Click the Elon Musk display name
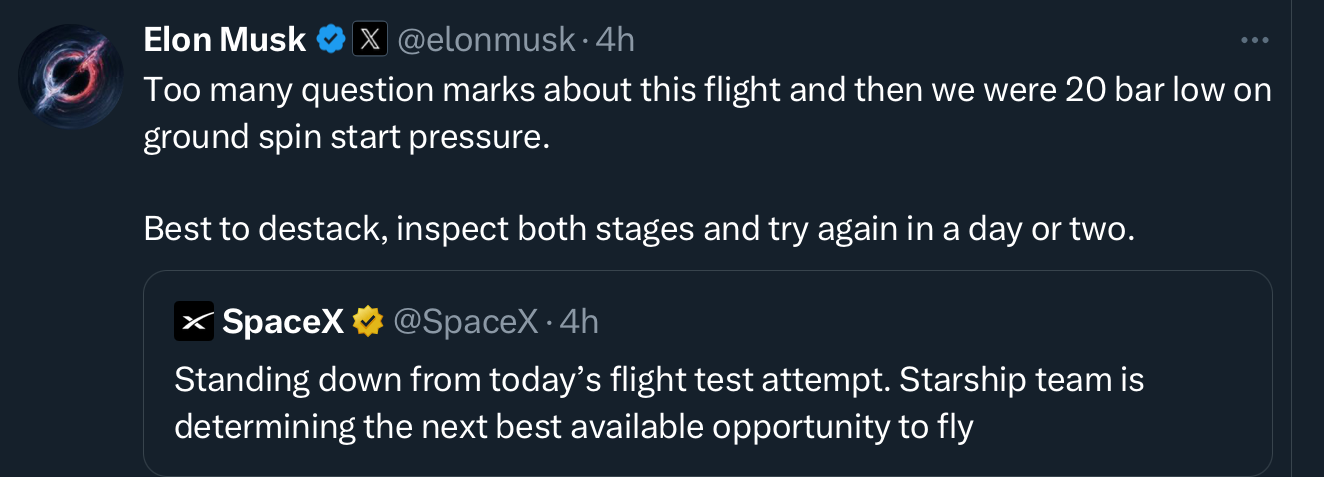 [225, 40]
